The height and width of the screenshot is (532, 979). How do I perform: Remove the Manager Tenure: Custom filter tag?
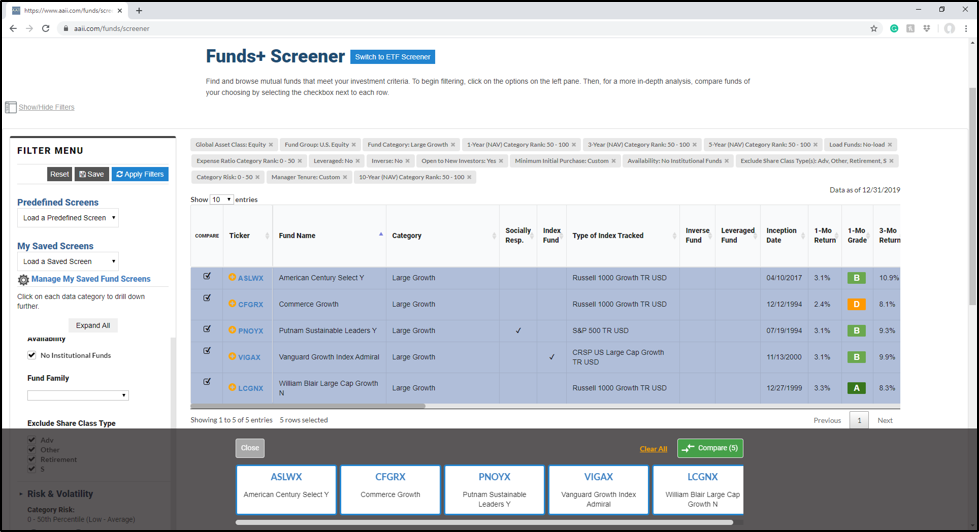click(x=345, y=177)
